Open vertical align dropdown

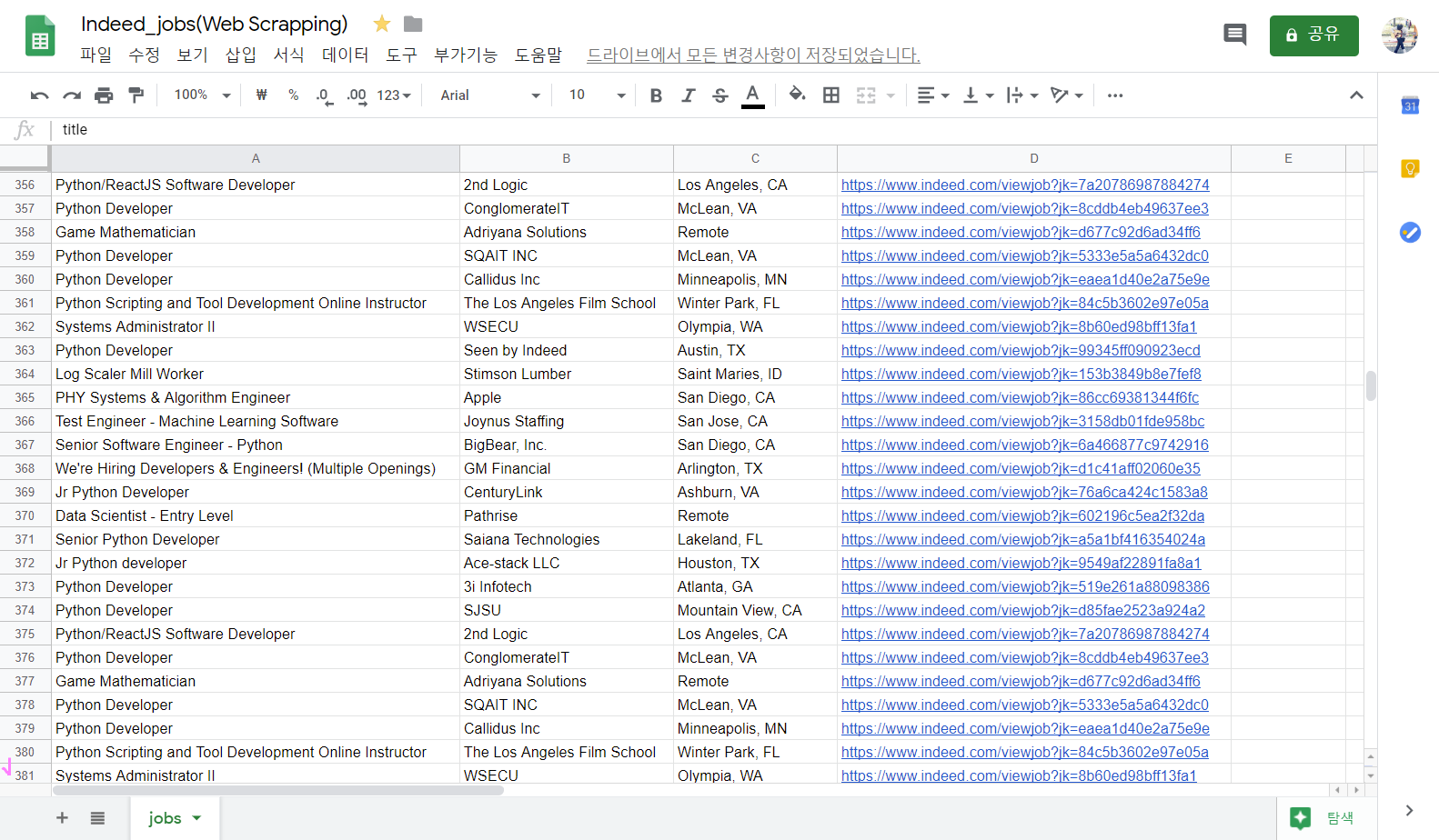978,95
